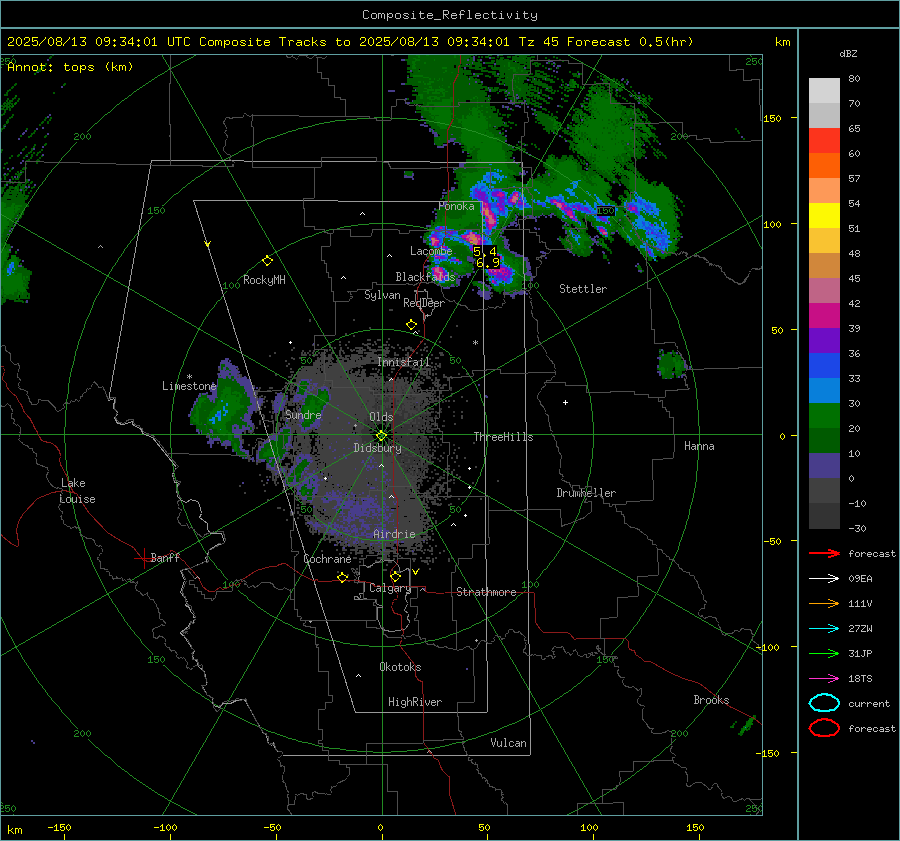Click the storm top value 5.4
Image resolution: width=900 pixels, height=841 pixels.
click(484, 251)
